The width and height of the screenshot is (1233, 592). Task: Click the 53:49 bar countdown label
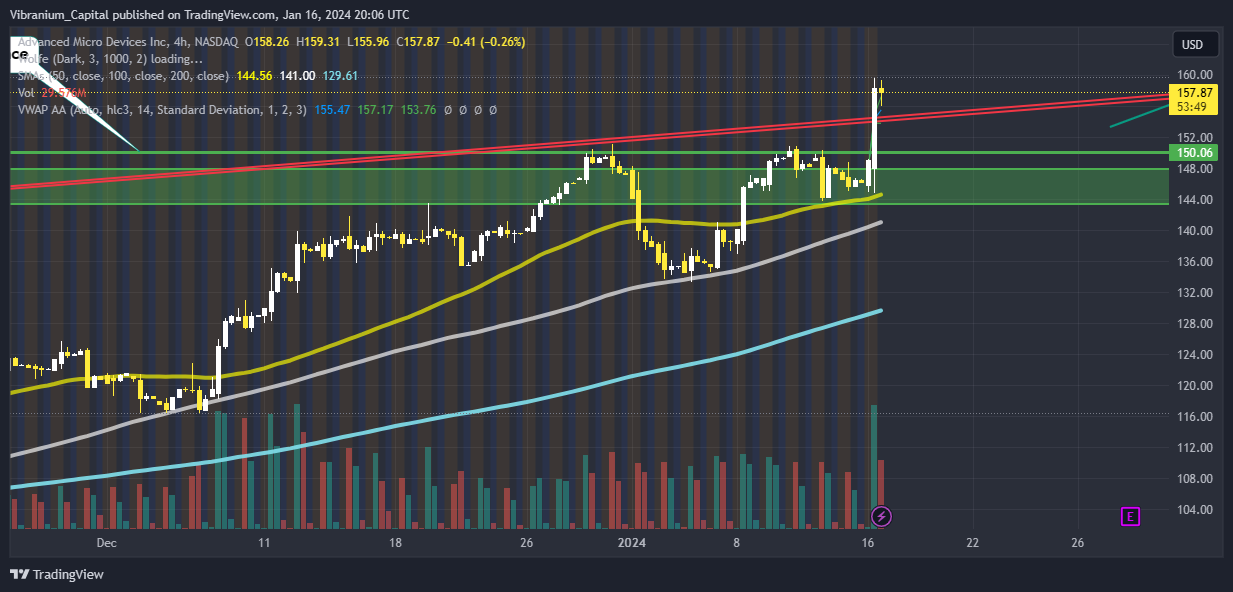pos(1194,106)
